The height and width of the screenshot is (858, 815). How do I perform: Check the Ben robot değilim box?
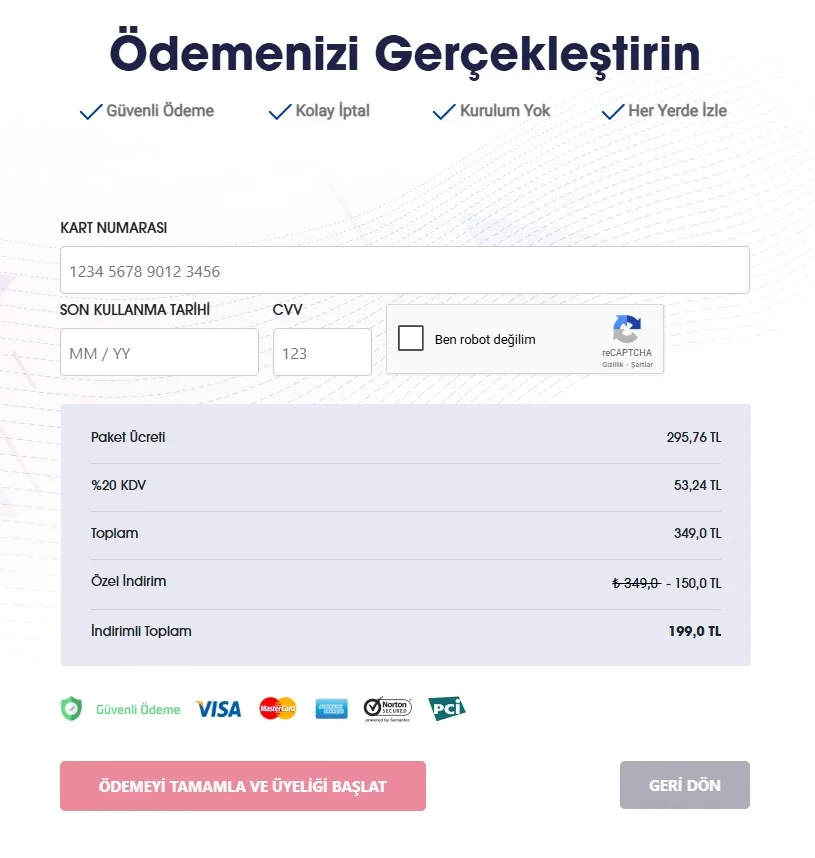click(x=411, y=339)
